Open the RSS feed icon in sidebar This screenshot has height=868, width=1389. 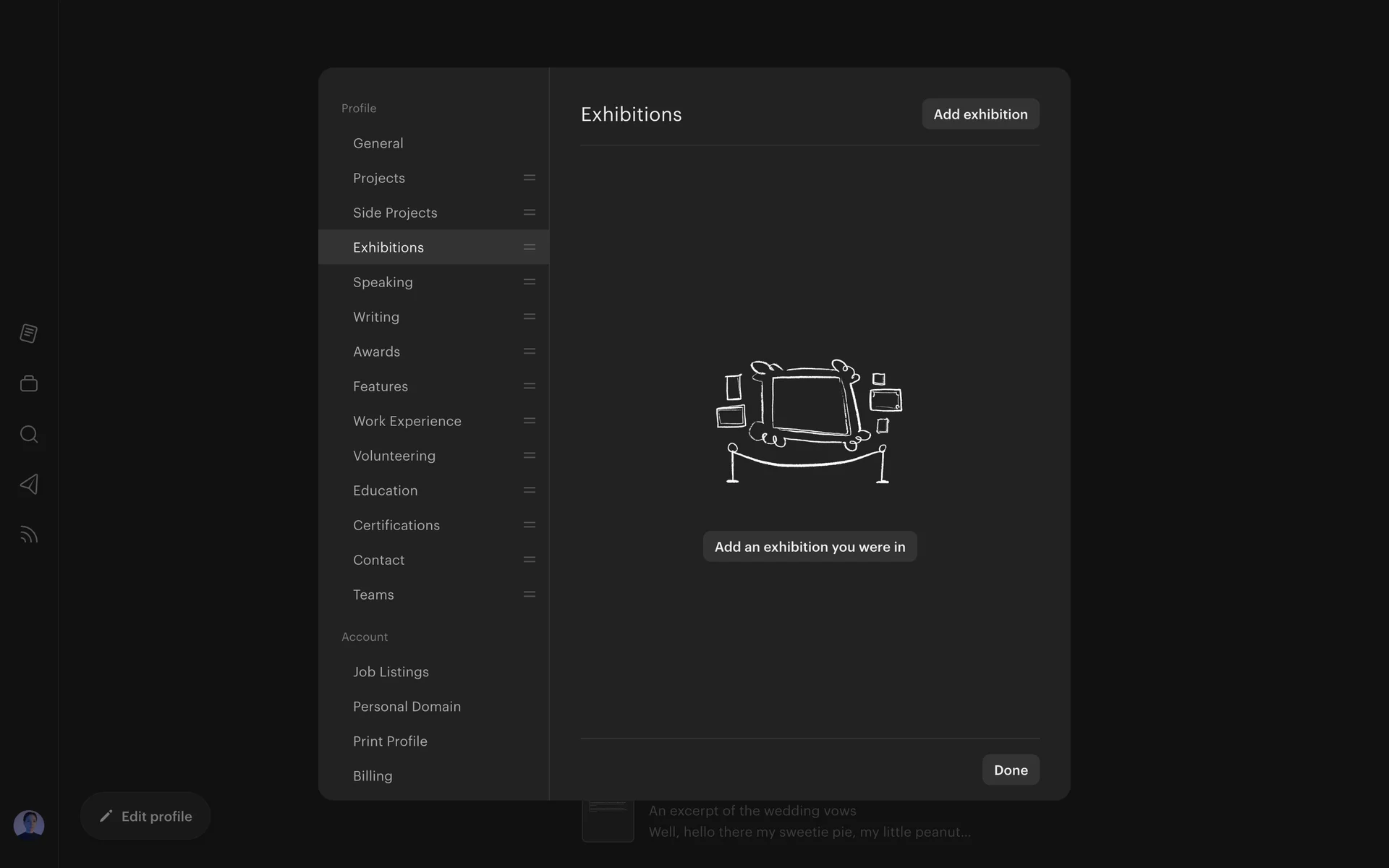point(29,535)
